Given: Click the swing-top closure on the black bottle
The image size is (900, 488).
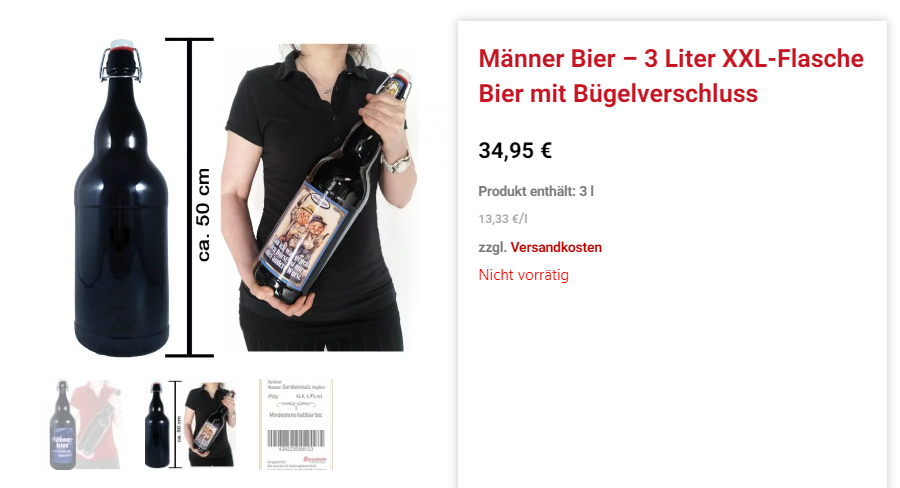Looking at the screenshot, I should 121,59.
